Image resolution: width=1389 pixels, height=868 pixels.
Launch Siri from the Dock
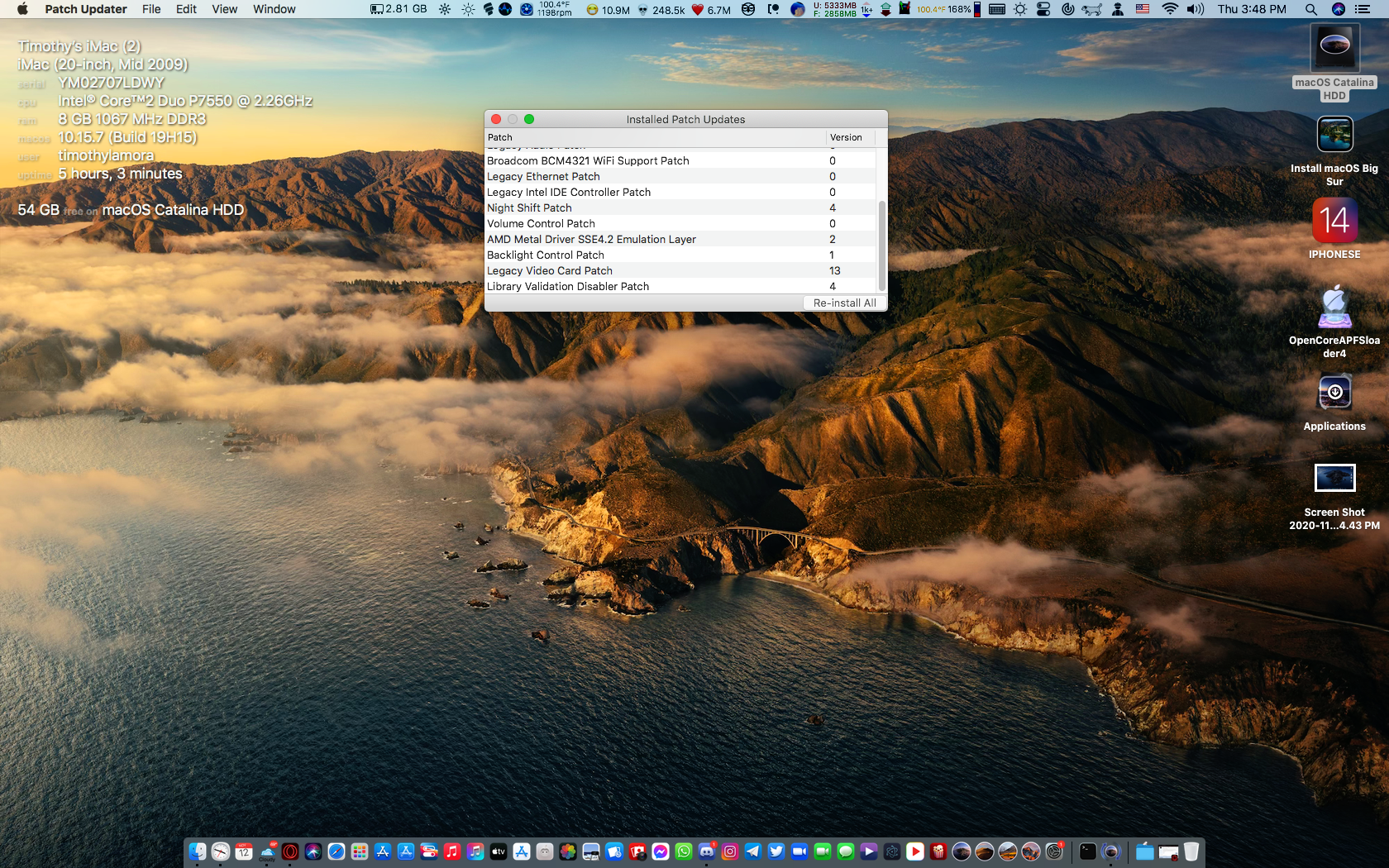313,851
